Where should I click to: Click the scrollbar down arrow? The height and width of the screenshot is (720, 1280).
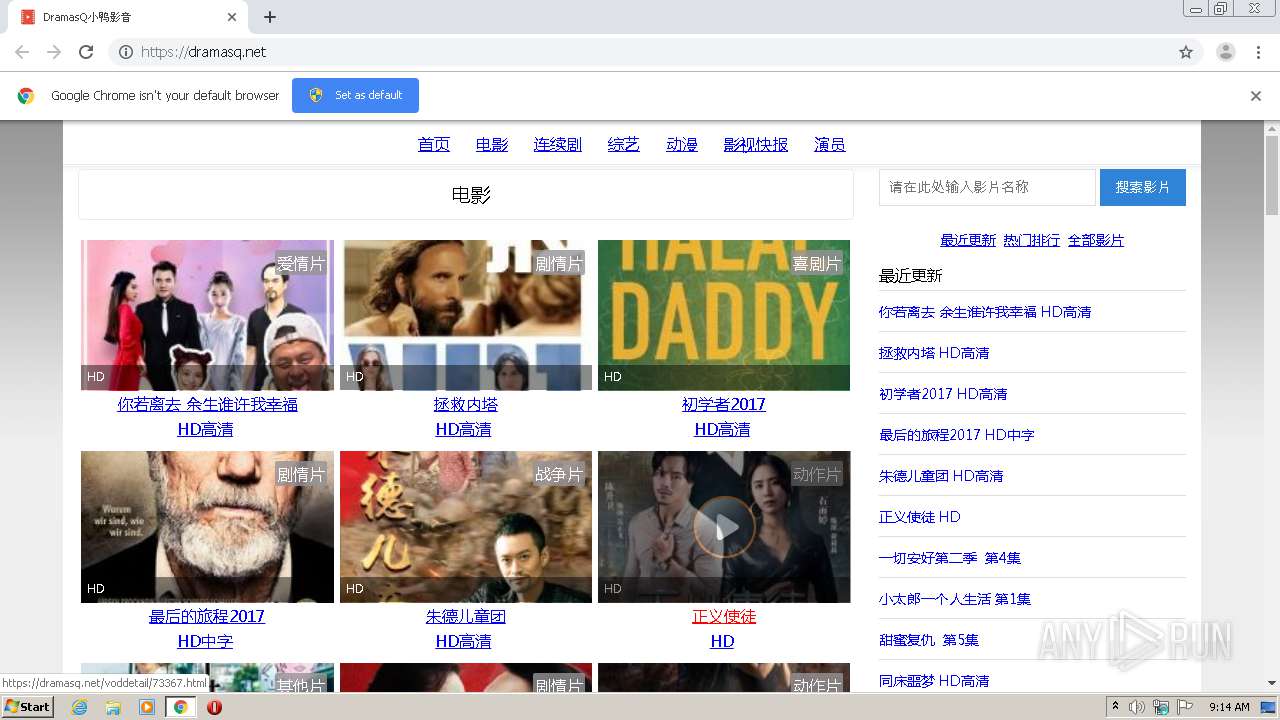coord(1272,683)
